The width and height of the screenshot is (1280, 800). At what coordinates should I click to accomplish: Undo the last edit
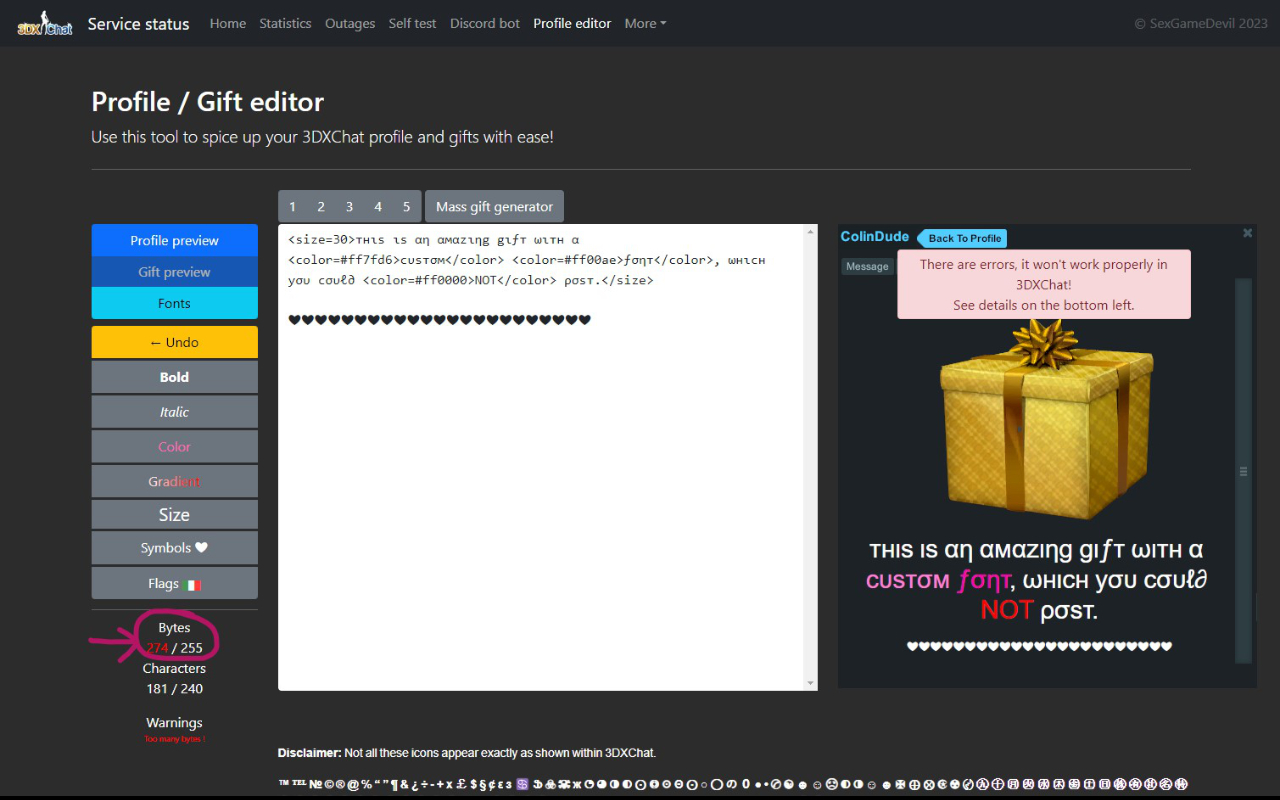(x=174, y=341)
